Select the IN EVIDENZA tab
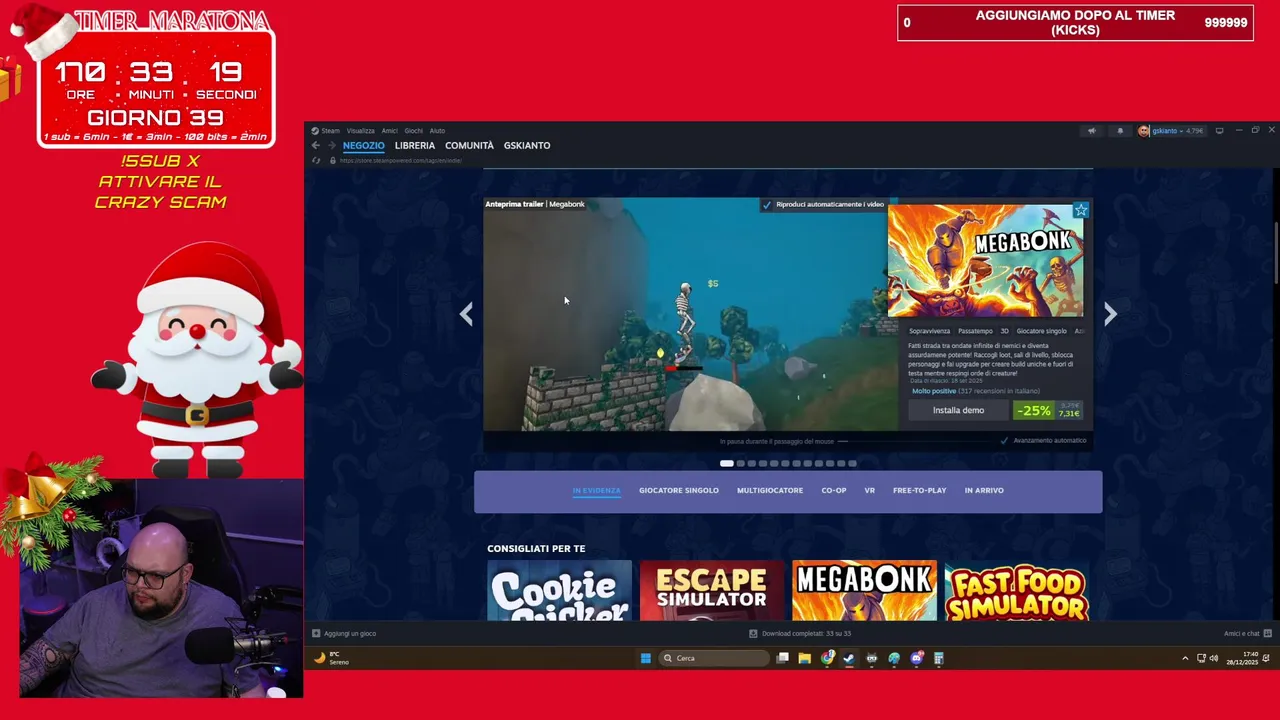This screenshot has width=1280, height=720. click(x=596, y=491)
